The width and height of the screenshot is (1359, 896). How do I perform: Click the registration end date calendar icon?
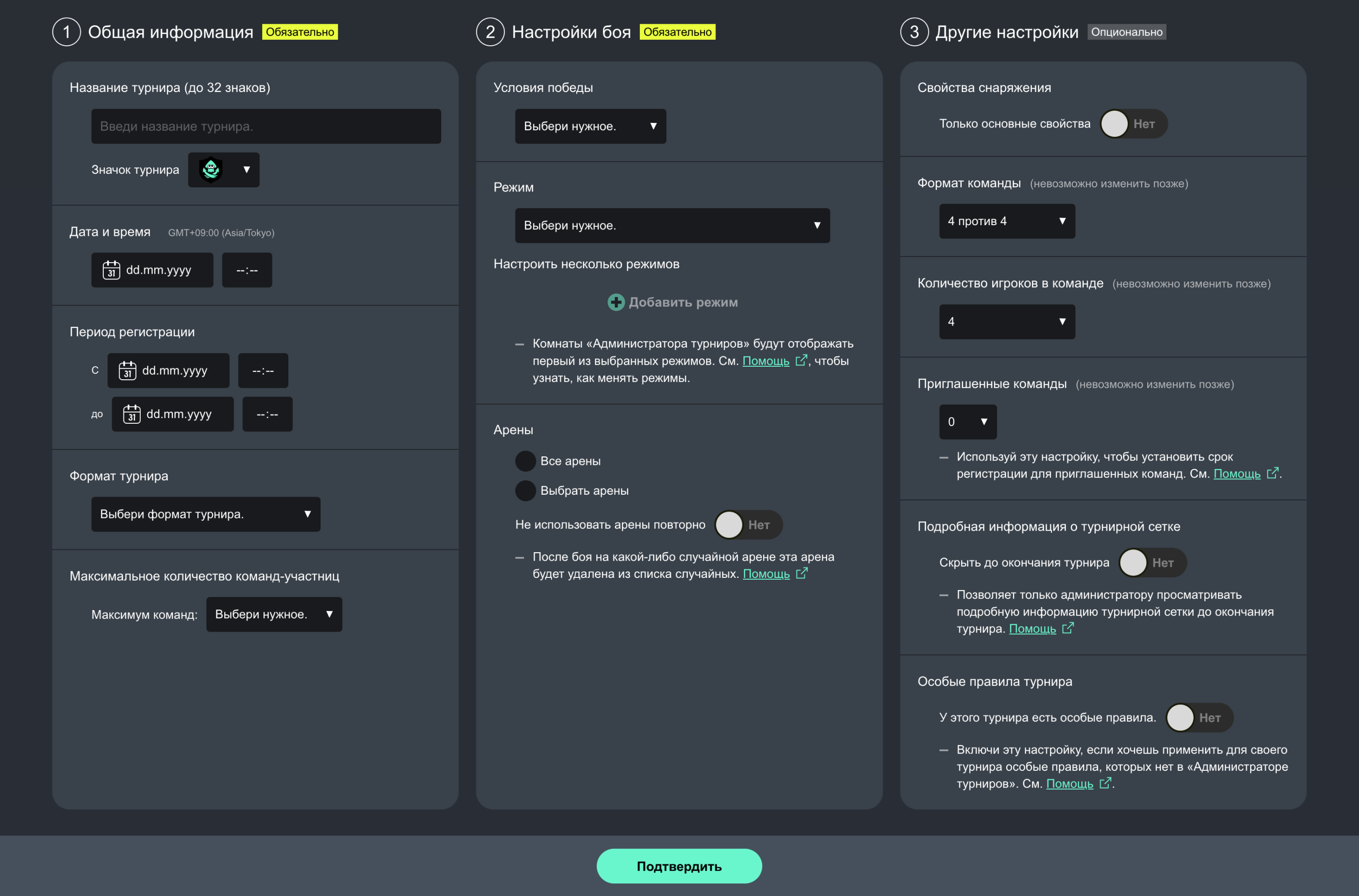pyautogui.click(x=131, y=414)
